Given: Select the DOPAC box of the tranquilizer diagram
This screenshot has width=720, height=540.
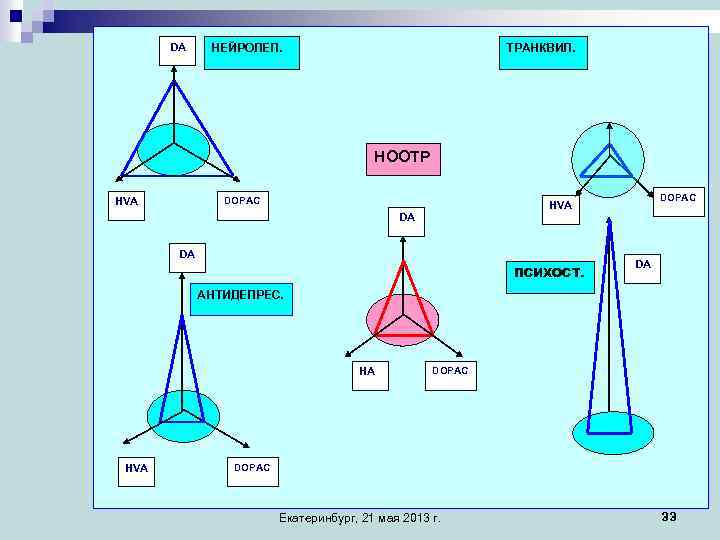Looking at the screenshot, I should pos(679,202).
